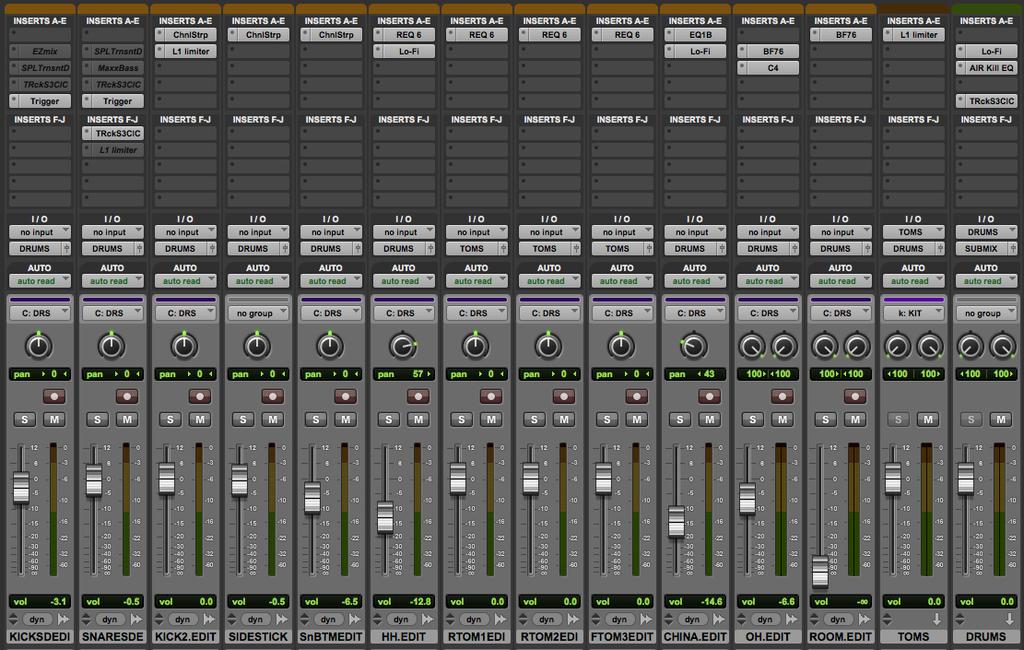Viewport: 1024px width, 650px height.
Task: Open output window icon on RTOM2EDI strip
Action: (576, 249)
